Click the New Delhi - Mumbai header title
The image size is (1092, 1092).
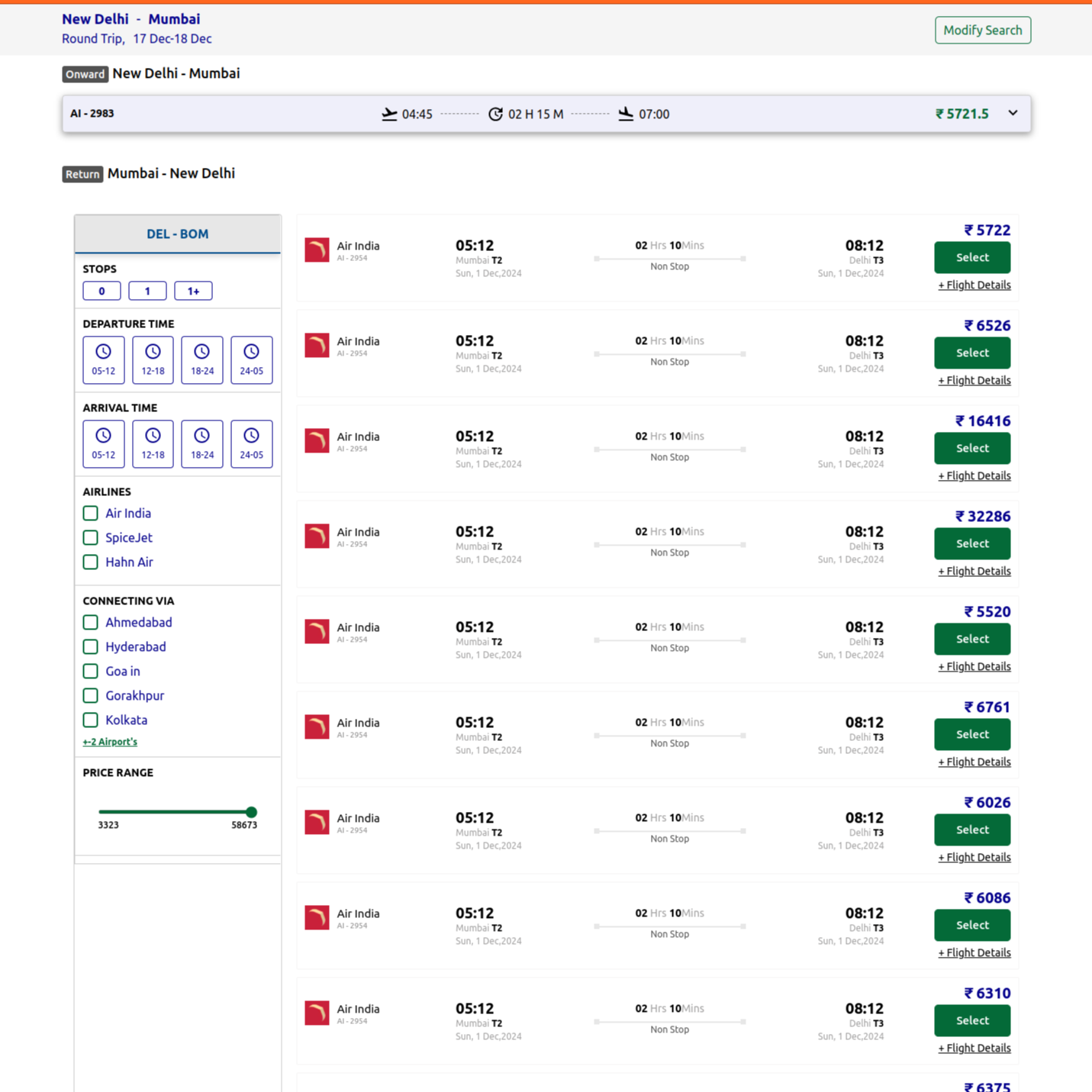pos(131,19)
